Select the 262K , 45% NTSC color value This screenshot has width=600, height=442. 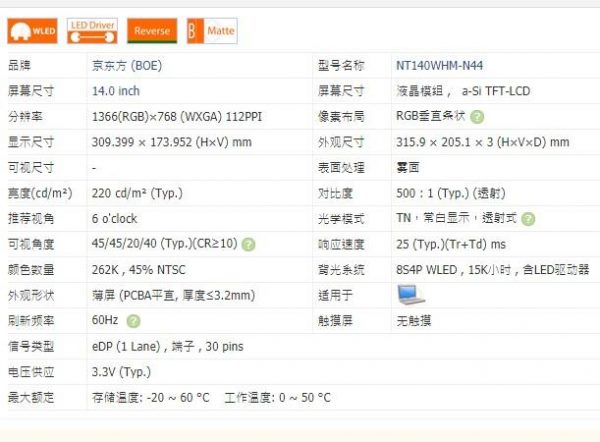[139, 270]
